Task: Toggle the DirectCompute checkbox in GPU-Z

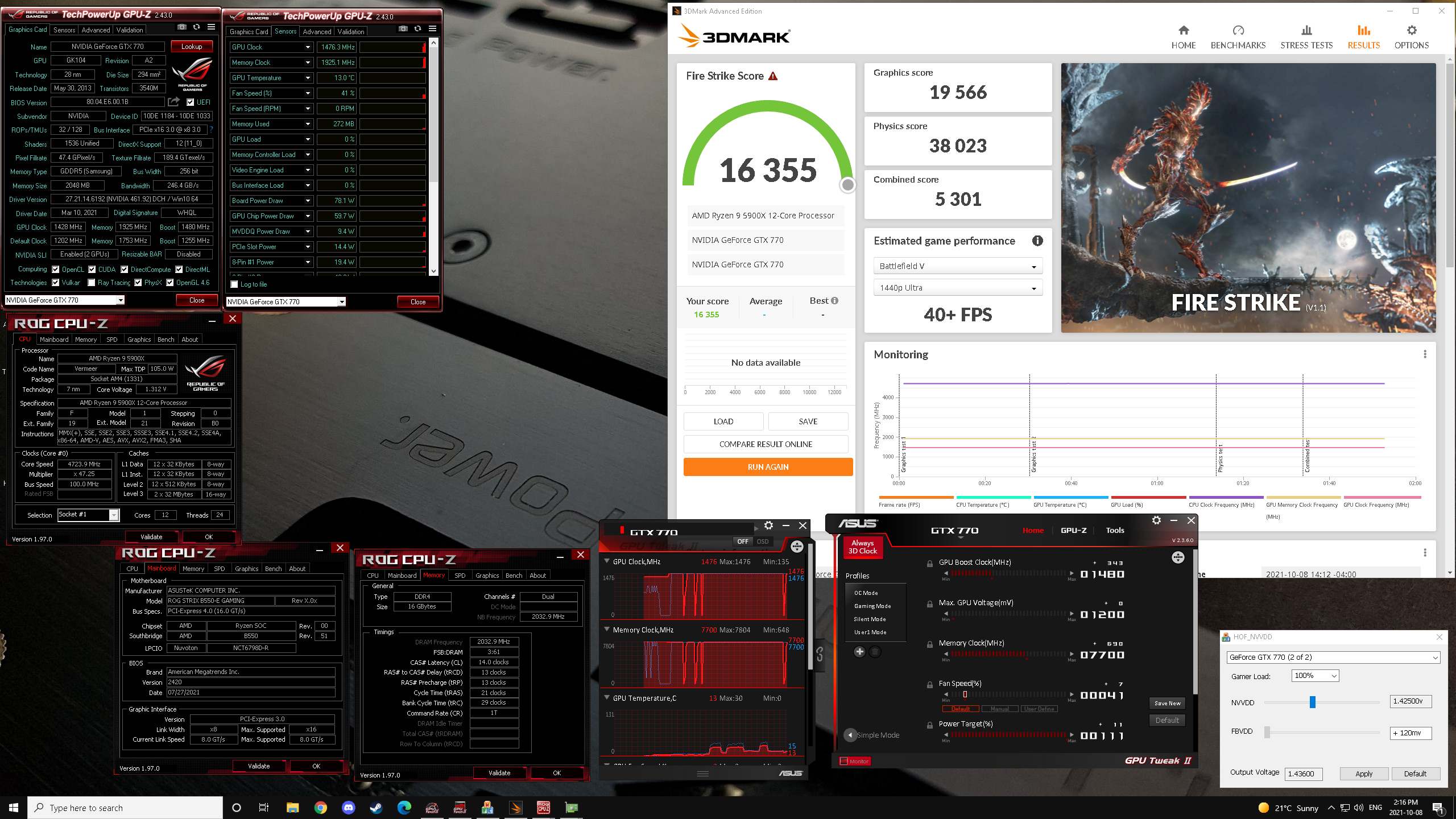Action: point(125,270)
